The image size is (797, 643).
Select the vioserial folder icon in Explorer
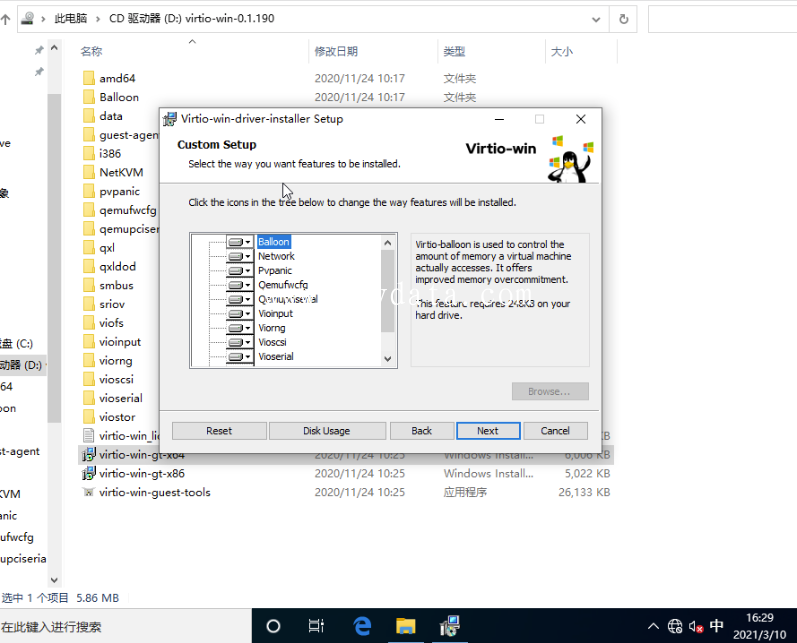tap(89, 398)
